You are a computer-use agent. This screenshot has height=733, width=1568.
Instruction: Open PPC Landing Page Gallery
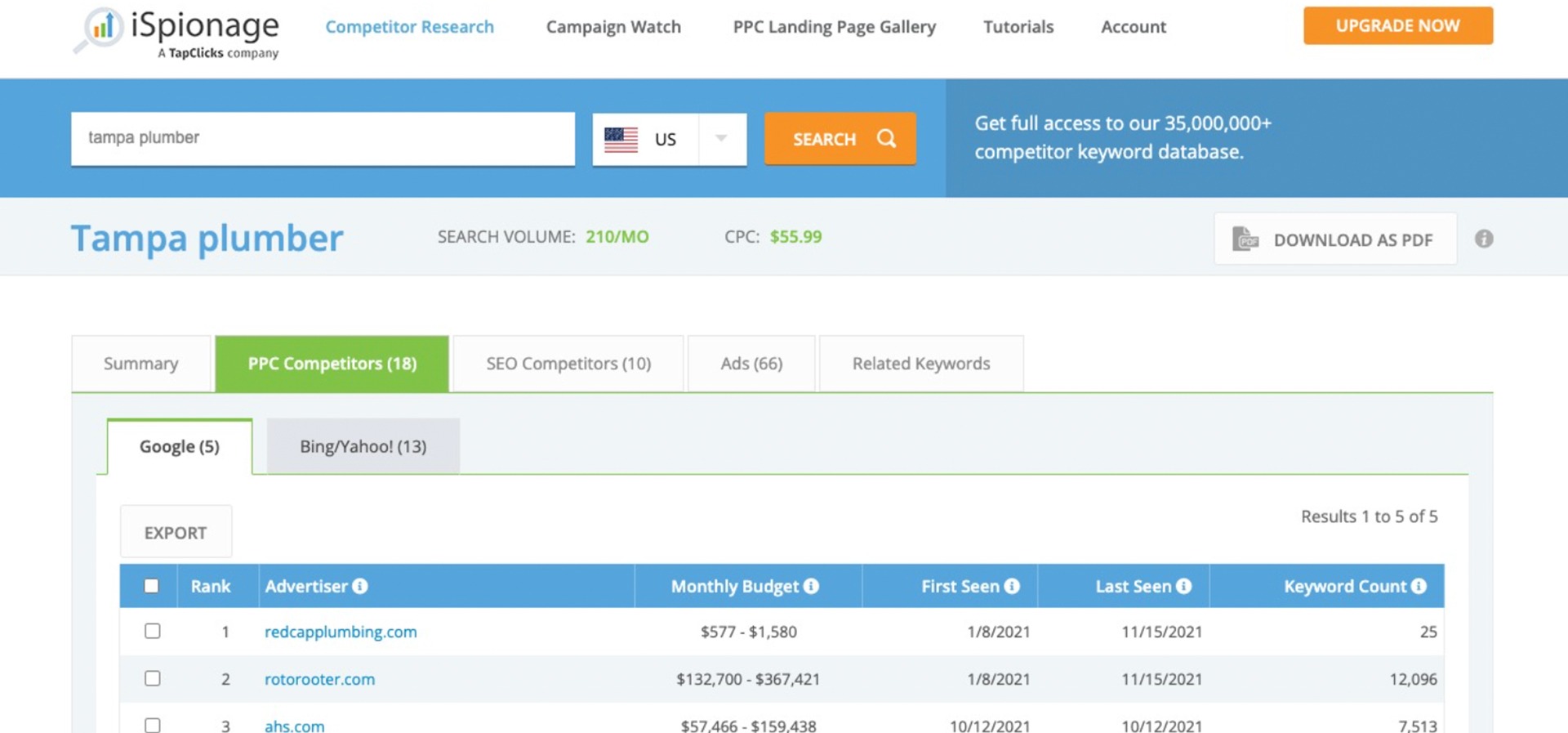click(834, 27)
